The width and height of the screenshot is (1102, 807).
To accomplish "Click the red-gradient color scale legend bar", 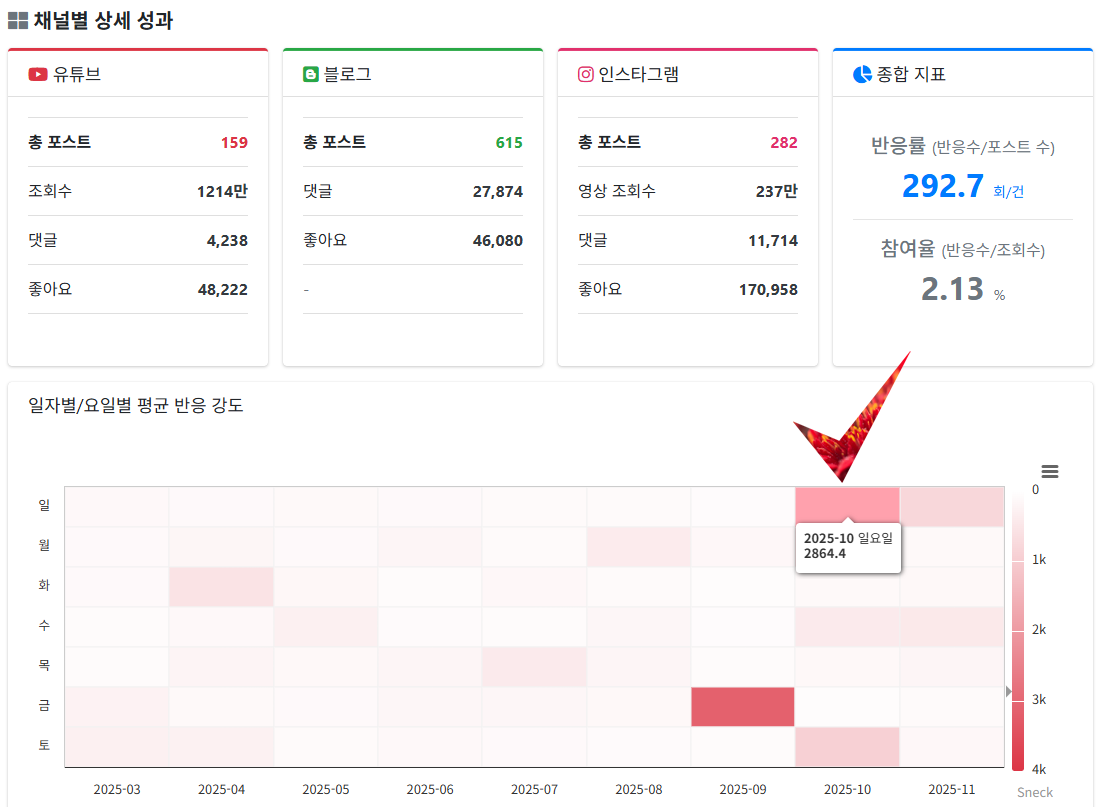I will (1018, 630).
